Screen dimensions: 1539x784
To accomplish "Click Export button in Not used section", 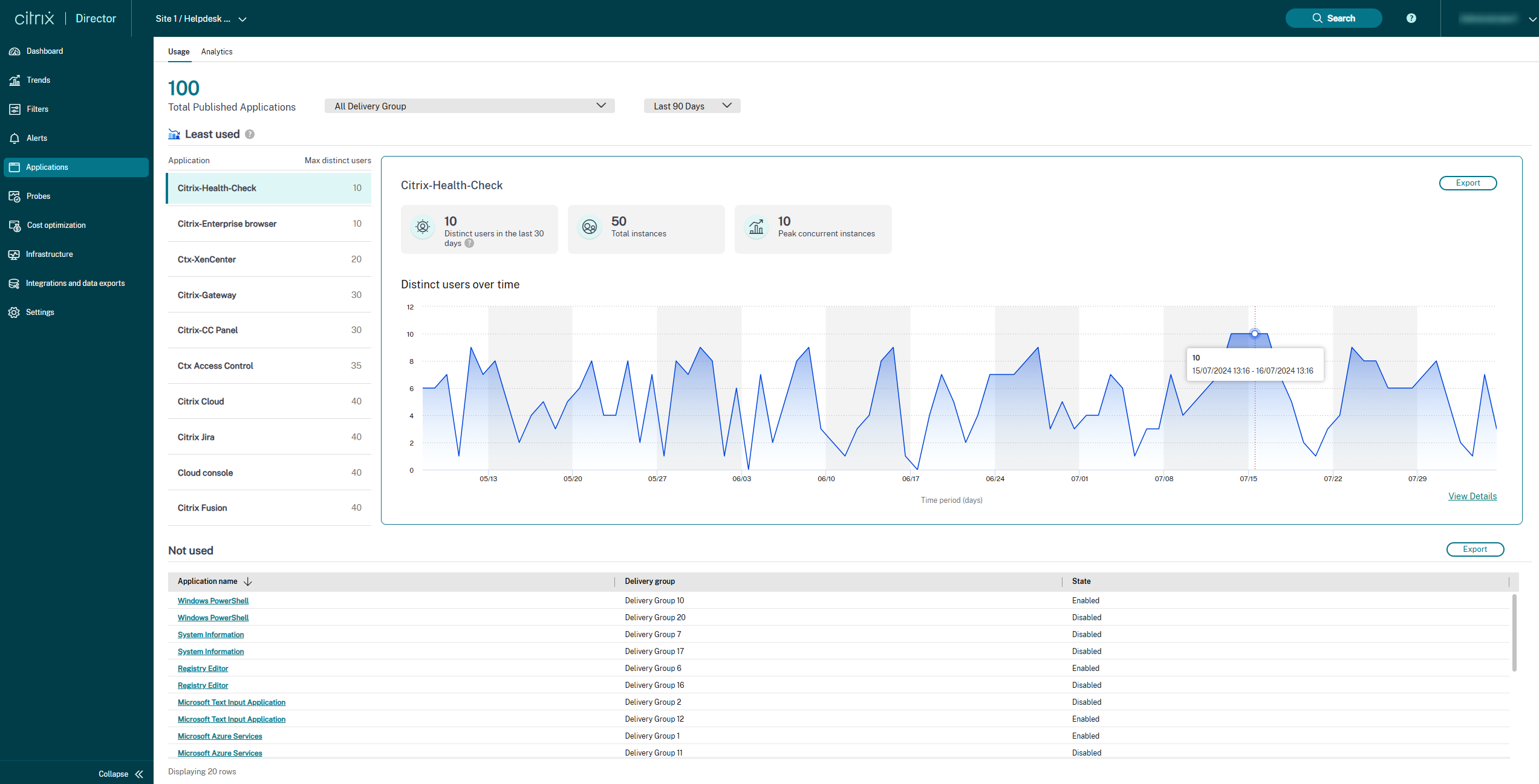I will (1474, 549).
